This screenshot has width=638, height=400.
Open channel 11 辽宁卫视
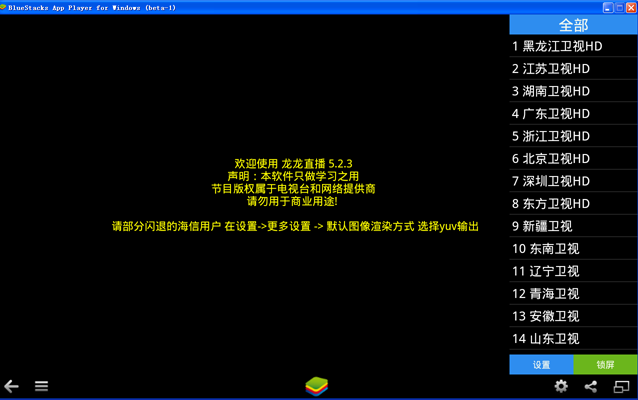click(x=573, y=271)
